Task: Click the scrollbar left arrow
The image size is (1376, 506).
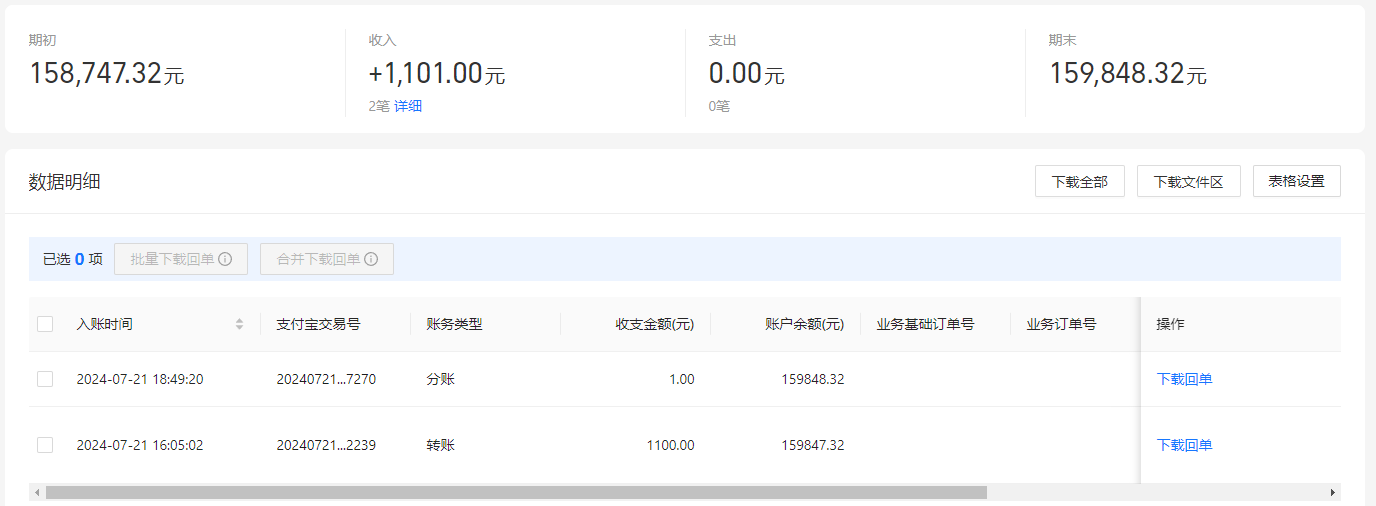Action: pyautogui.click(x=36, y=492)
